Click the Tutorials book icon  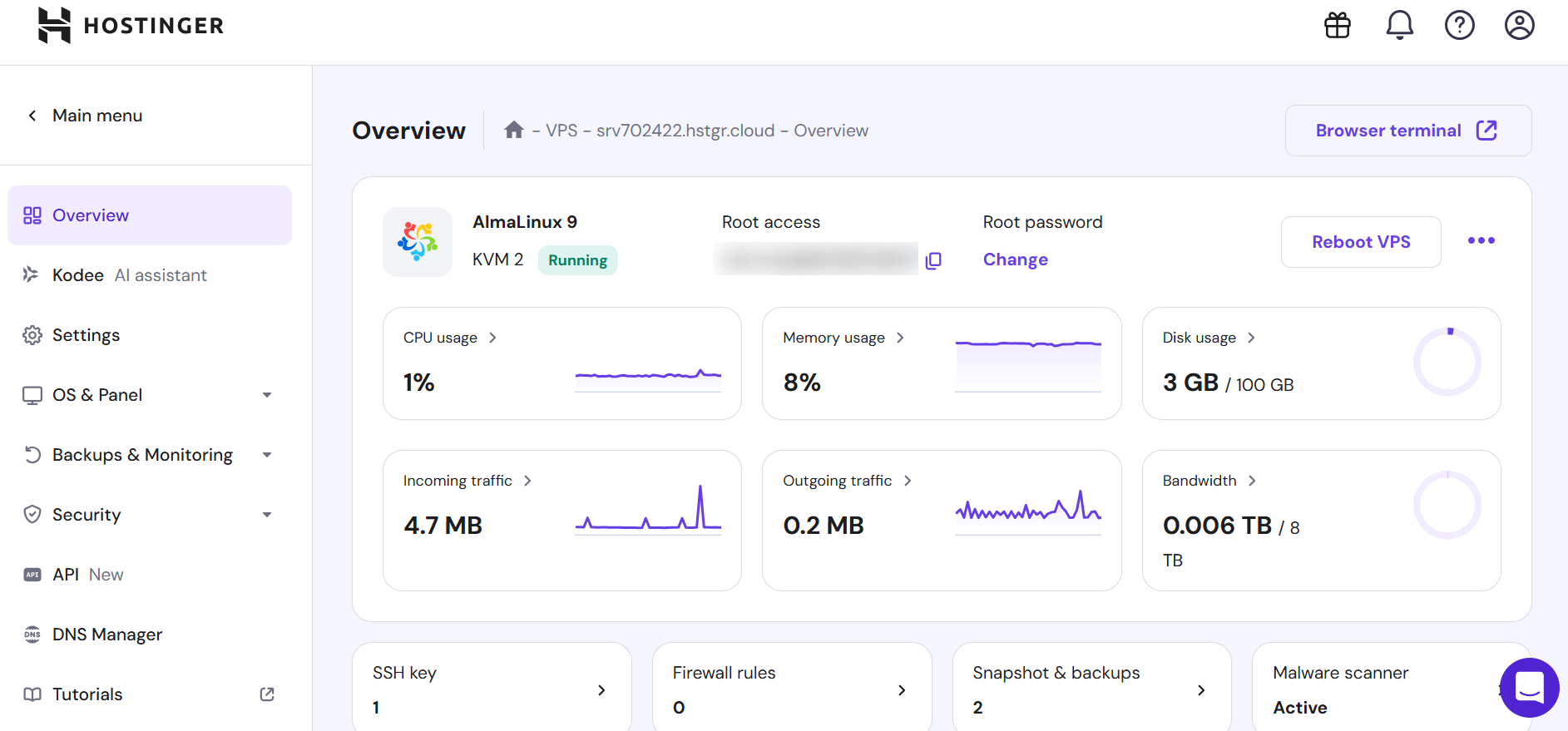32,694
